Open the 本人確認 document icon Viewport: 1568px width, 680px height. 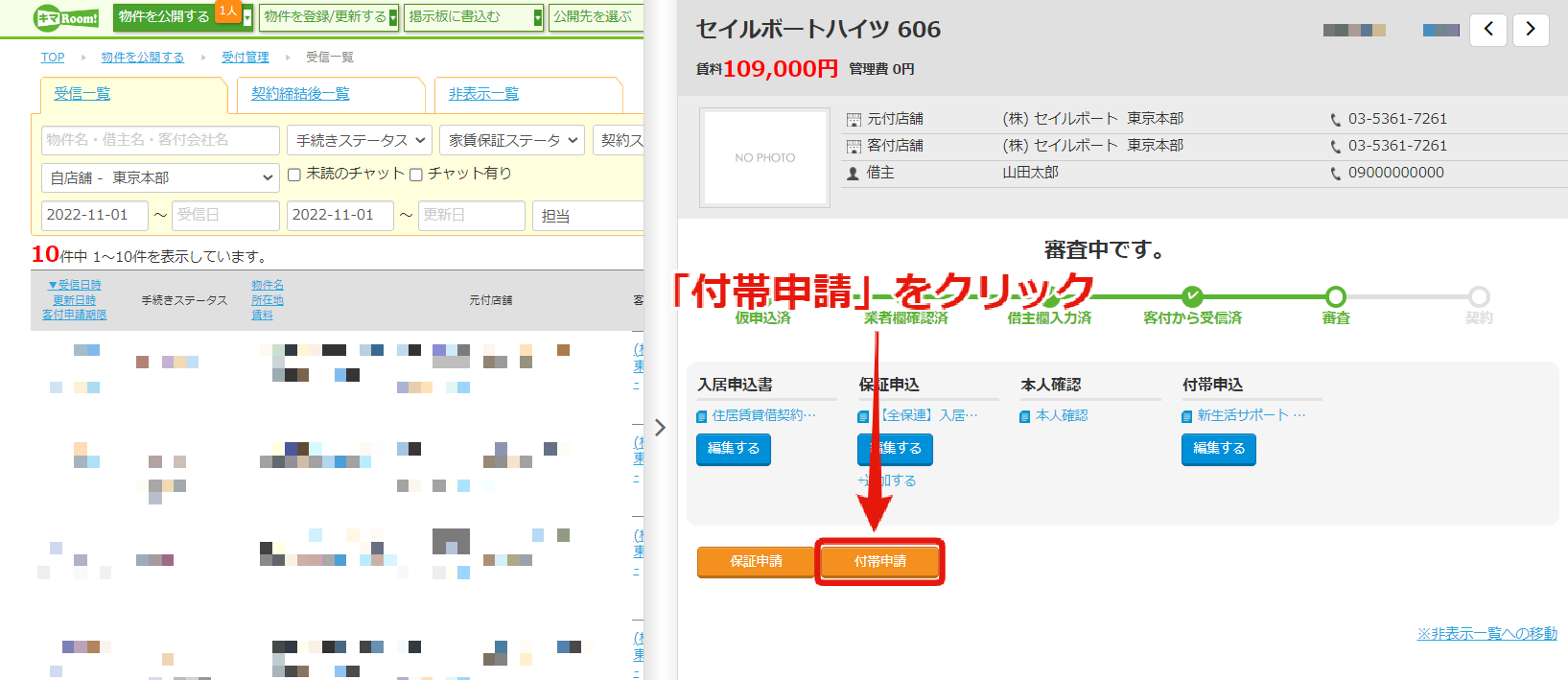coord(1025,416)
